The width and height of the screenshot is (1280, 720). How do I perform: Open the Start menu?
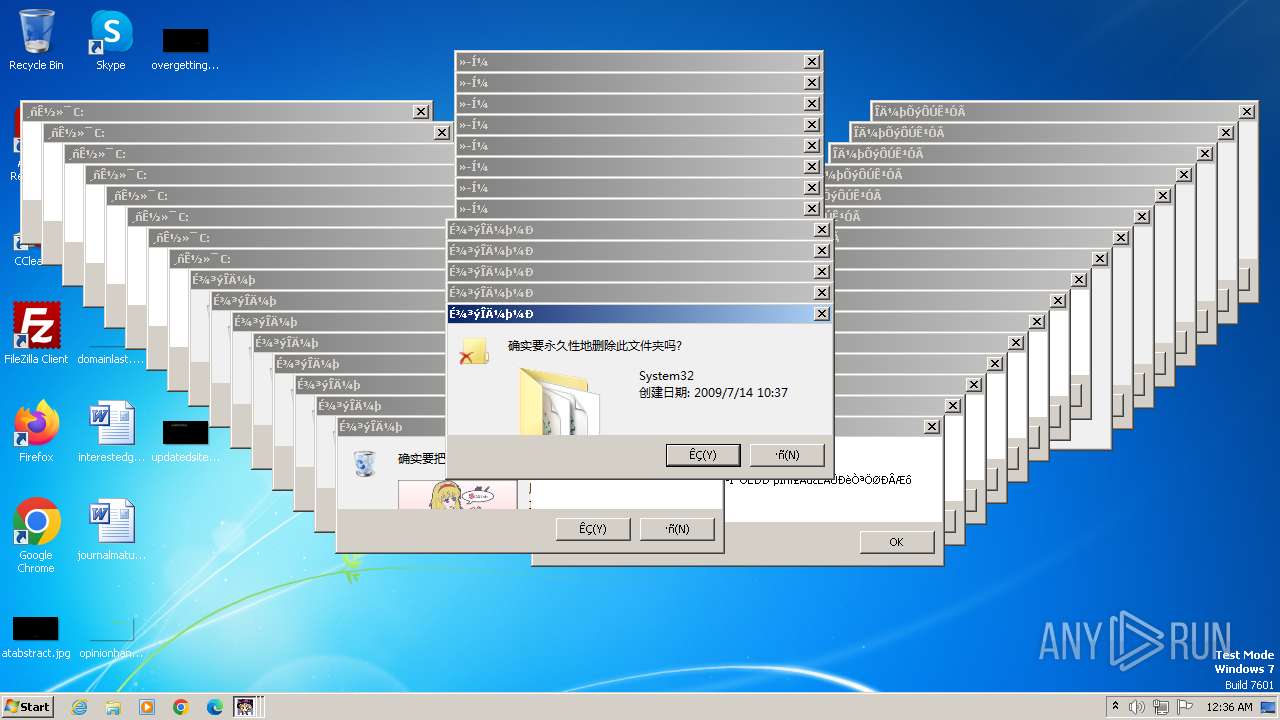28,706
